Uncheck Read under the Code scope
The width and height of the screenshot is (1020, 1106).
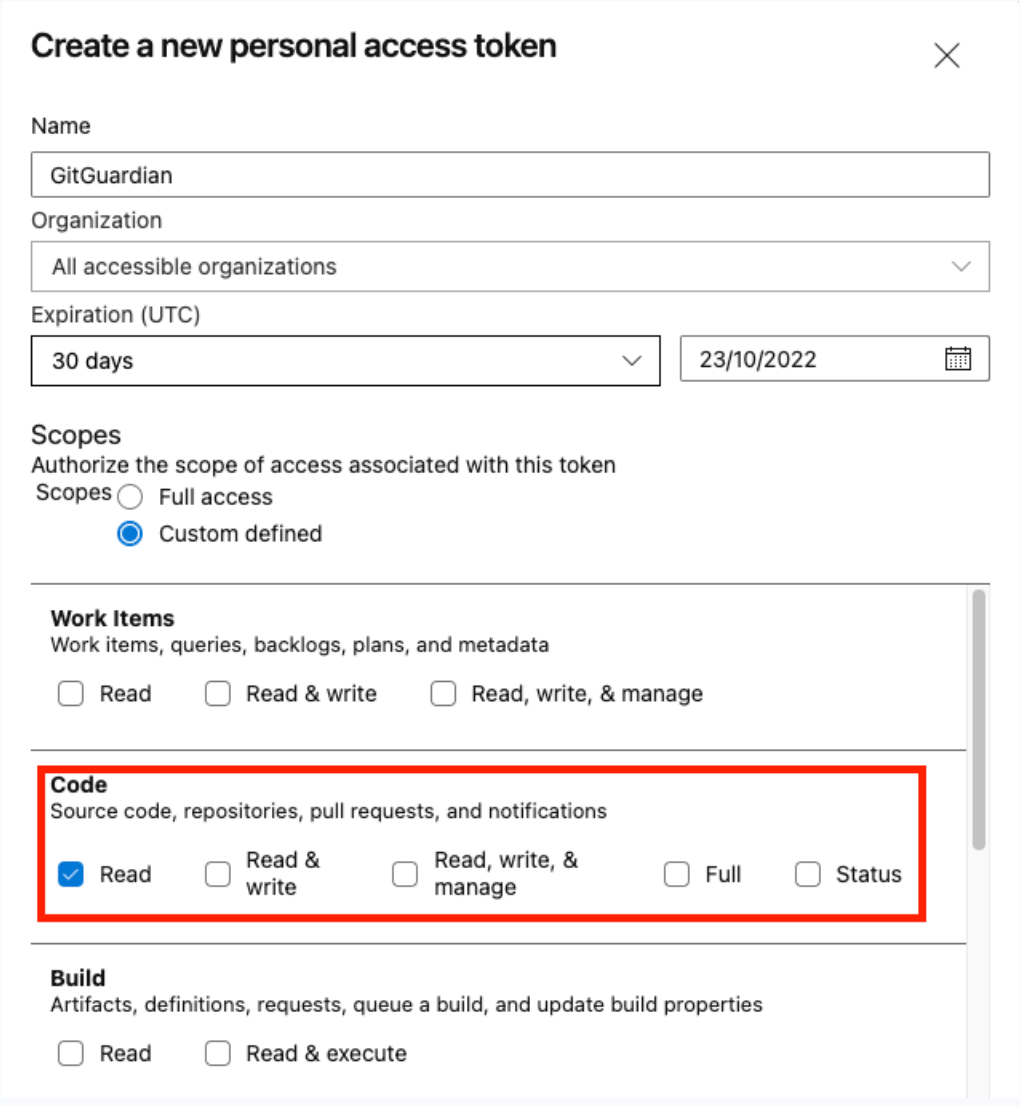point(70,873)
